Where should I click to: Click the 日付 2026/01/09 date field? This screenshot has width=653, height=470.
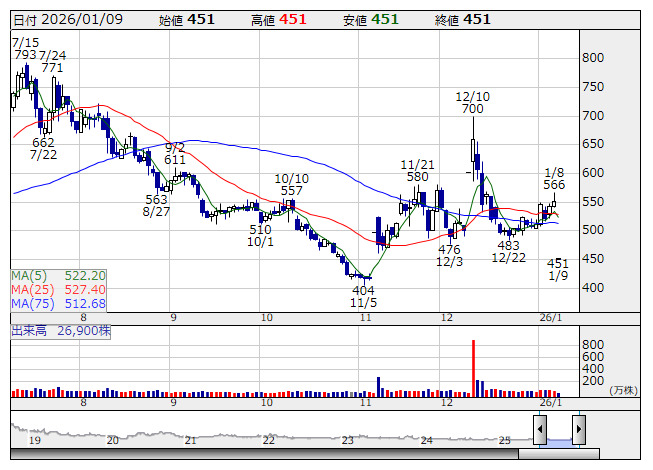(70, 19)
